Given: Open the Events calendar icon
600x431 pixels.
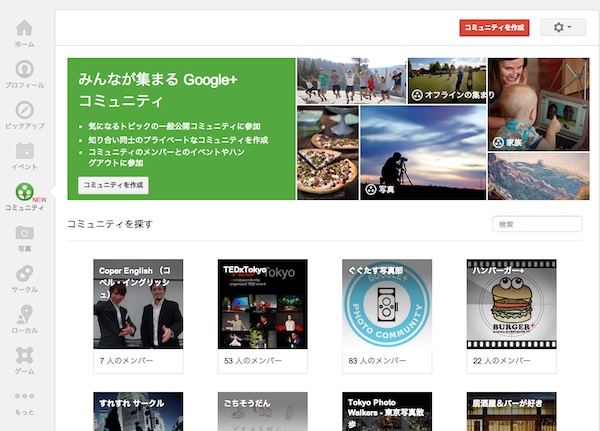Looking at the screenshot, I should 25,151.
